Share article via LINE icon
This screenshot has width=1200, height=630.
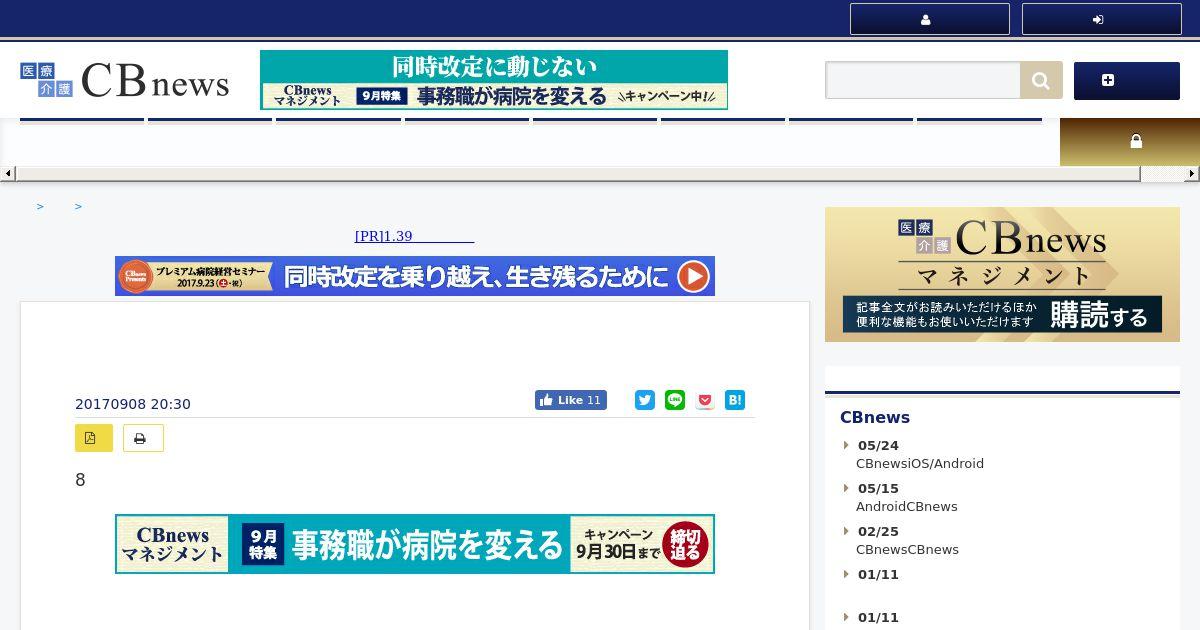(675, 400)
